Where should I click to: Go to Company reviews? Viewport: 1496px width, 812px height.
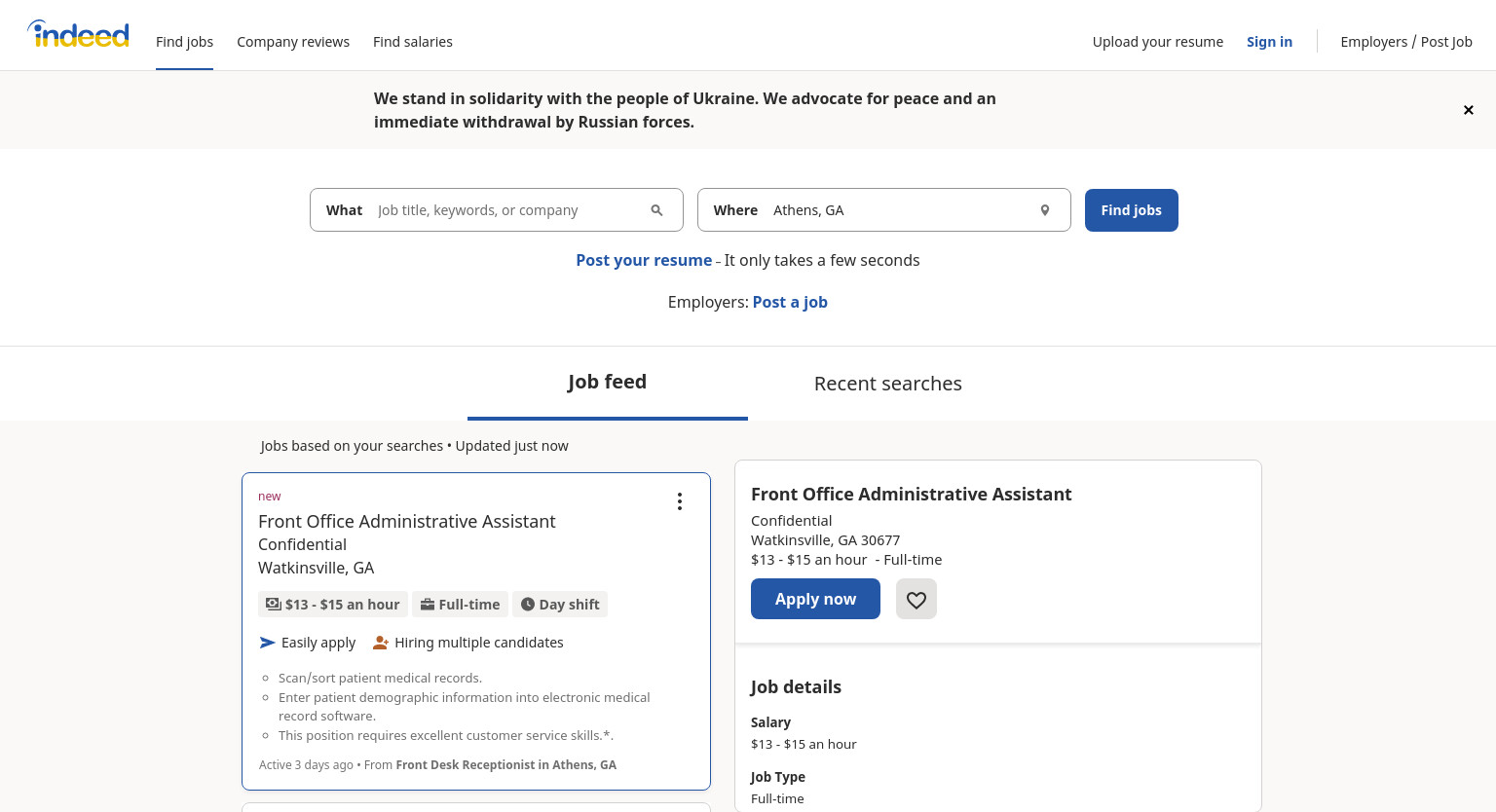pyautogui.click(x=293, y=42)
